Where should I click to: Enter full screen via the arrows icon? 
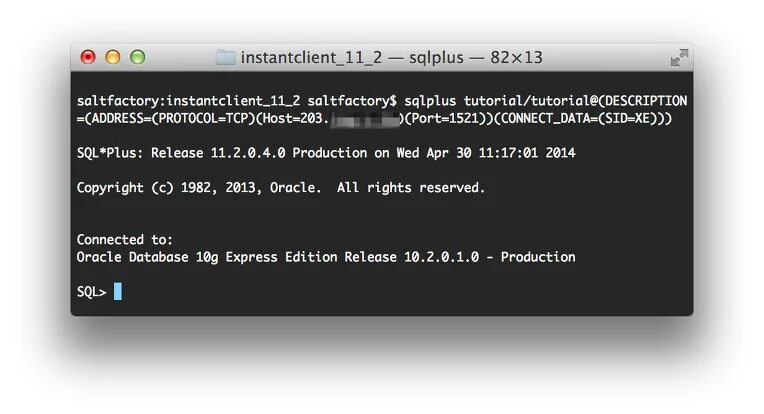coord(679,57)
